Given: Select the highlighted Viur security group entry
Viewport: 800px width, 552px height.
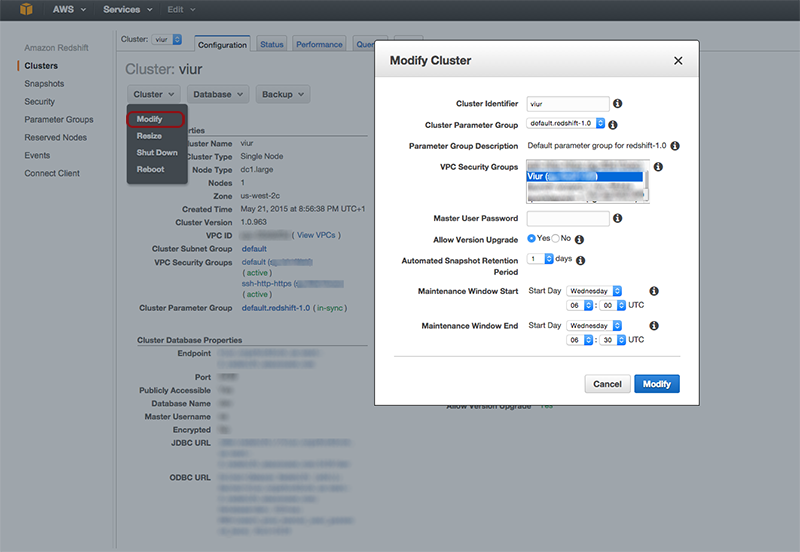Looking at the screenshot, I should coord(585,177).
